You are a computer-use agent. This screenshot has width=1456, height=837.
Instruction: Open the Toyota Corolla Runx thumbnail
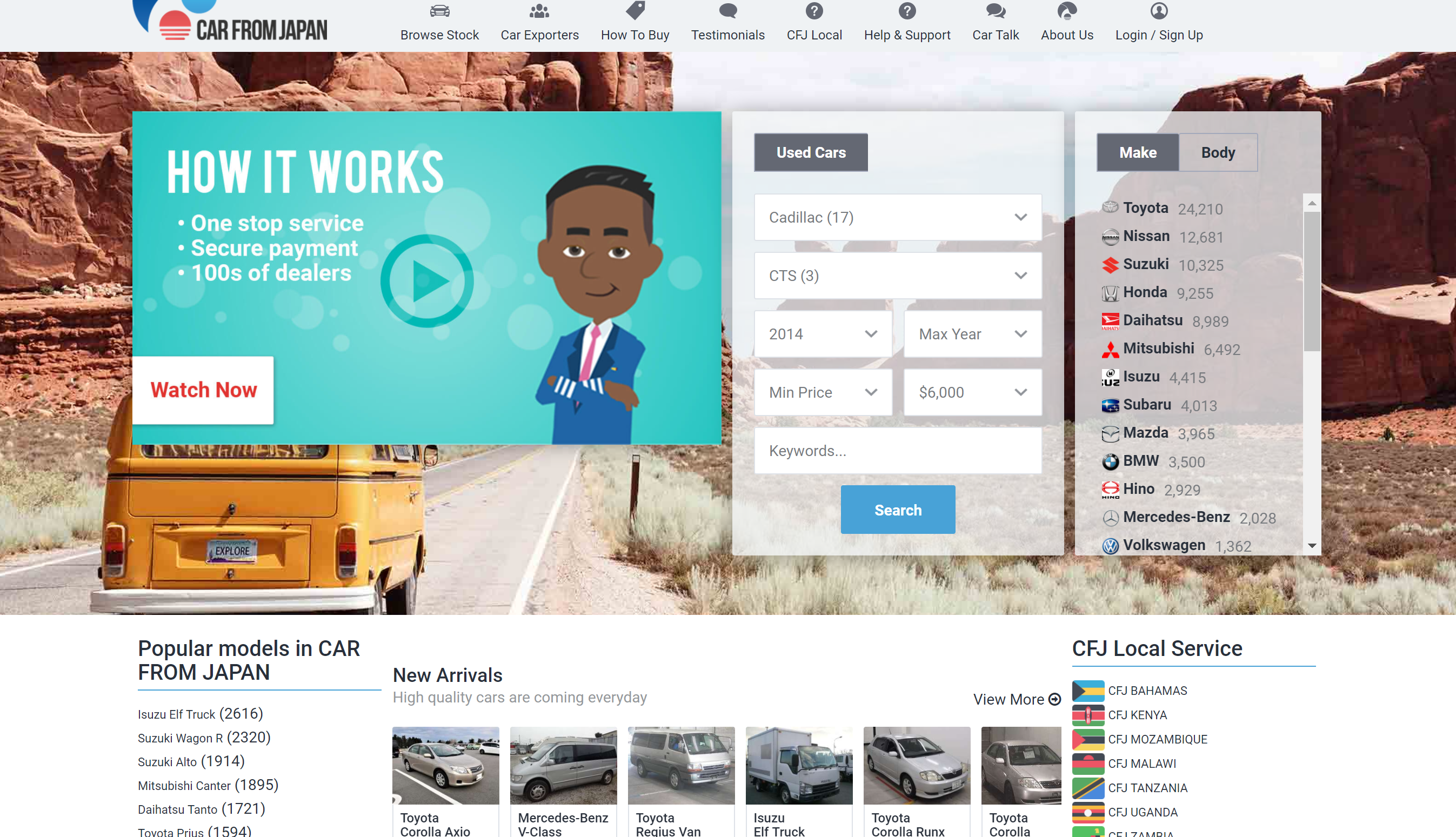point(916,765)
